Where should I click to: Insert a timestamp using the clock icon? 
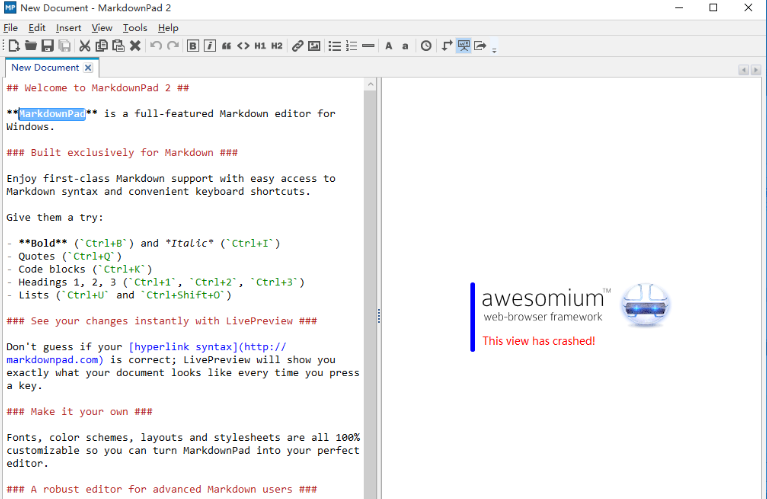tap(426, 46)
